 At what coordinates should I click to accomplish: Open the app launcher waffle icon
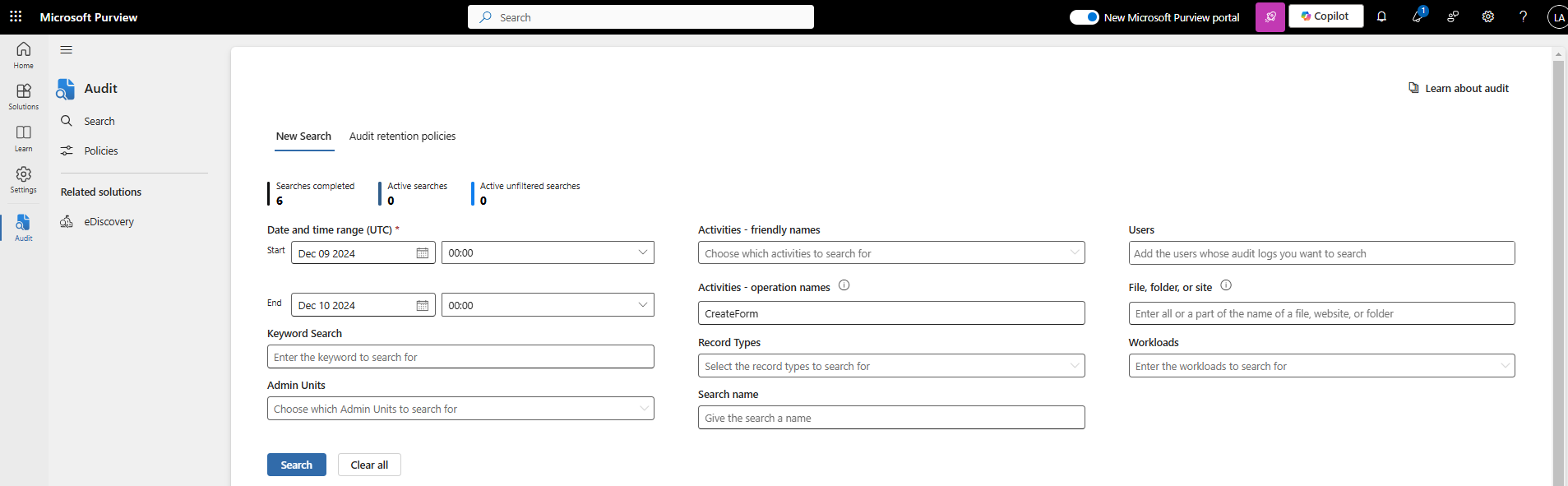coord(16,16)
